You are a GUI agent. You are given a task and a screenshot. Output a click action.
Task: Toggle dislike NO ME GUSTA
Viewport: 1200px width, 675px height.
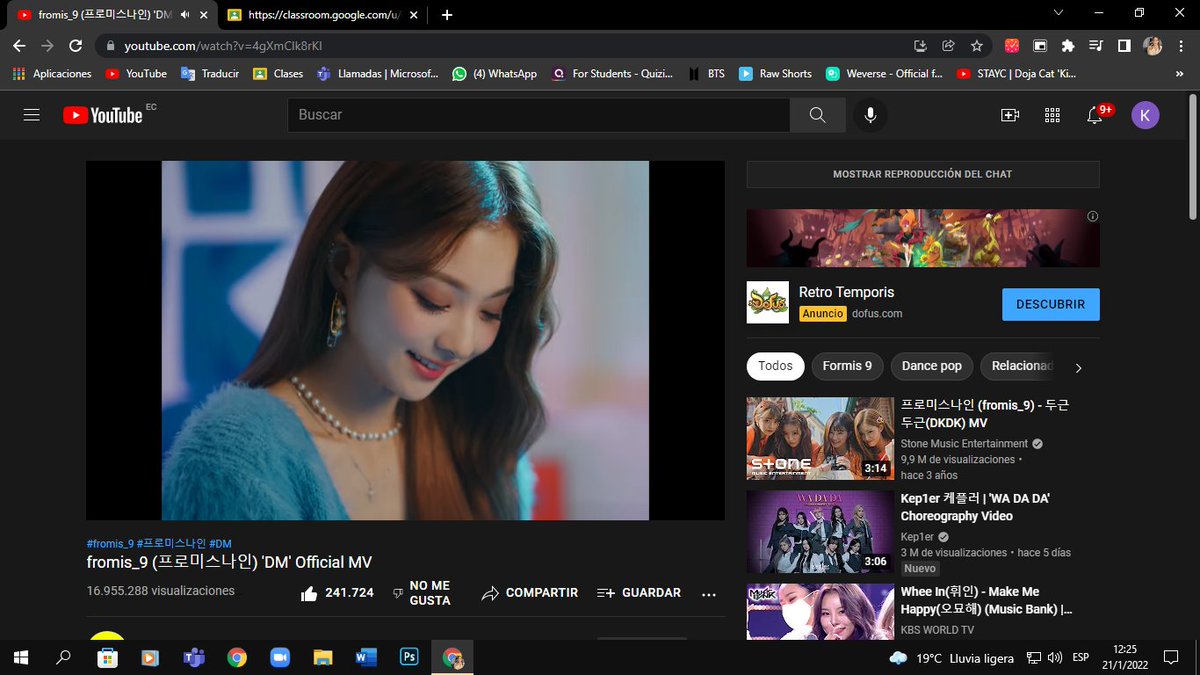pyautogui.click(x=421, y=593)
